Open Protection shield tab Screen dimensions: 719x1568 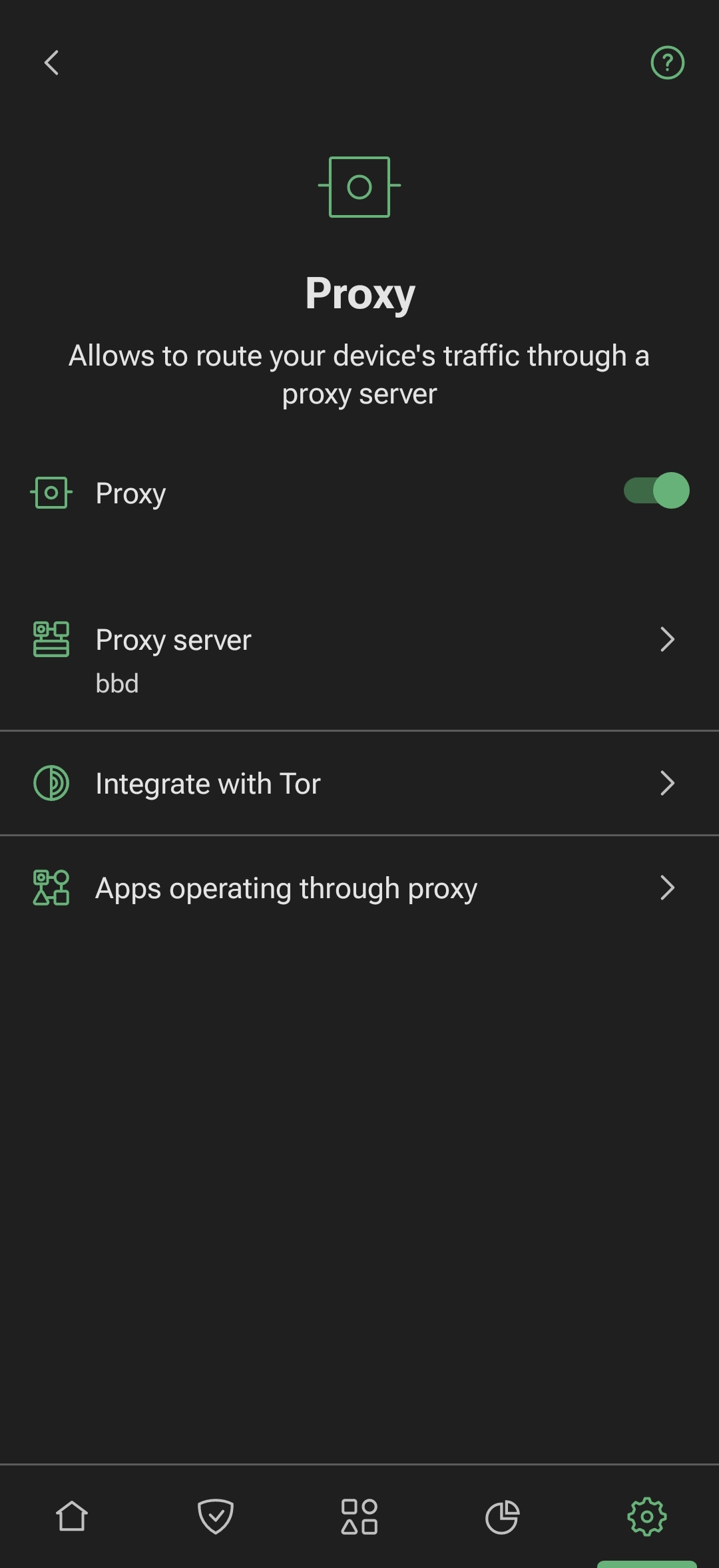point(216,1517)
